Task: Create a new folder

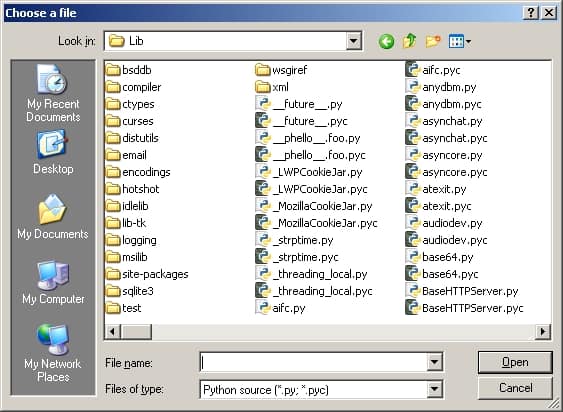Action: (433, 41)
